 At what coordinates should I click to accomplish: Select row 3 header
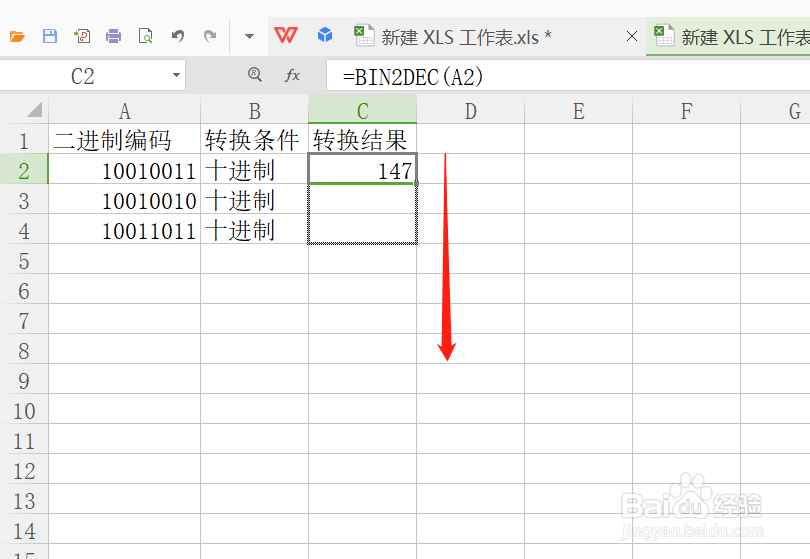(x=24, y=199)
